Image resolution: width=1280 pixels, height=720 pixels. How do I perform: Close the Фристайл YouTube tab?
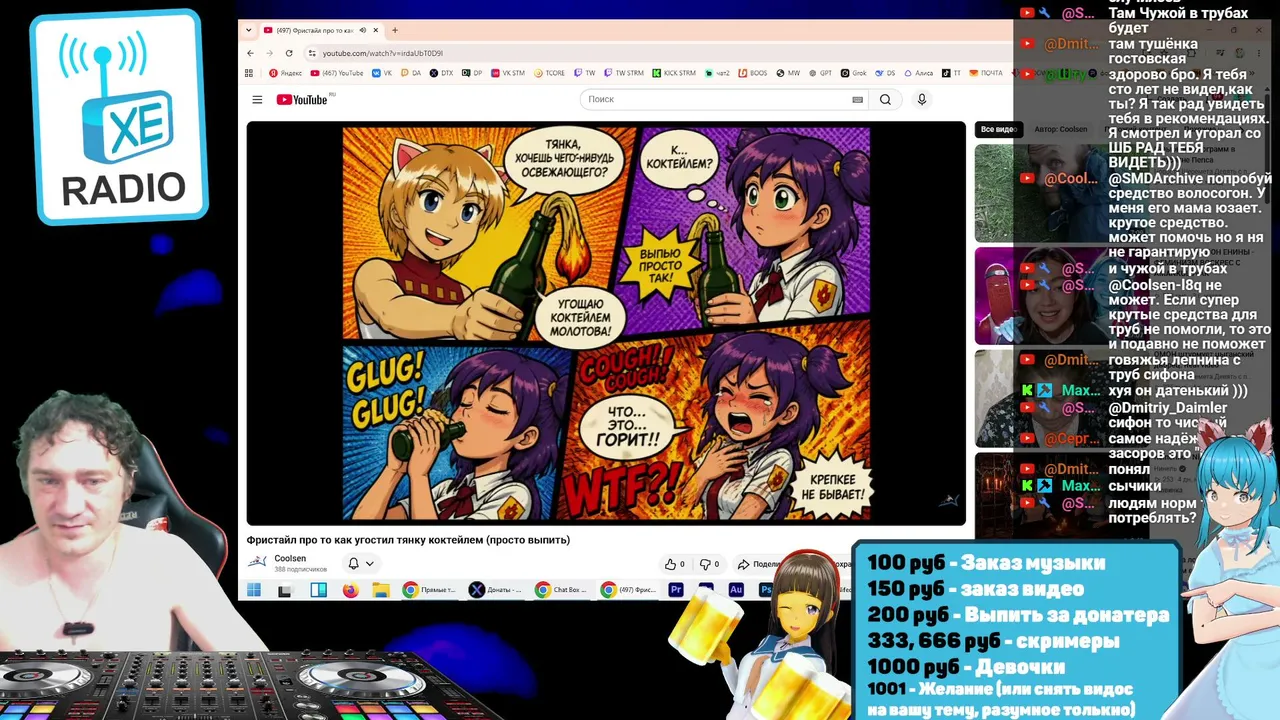pos(376,30)
